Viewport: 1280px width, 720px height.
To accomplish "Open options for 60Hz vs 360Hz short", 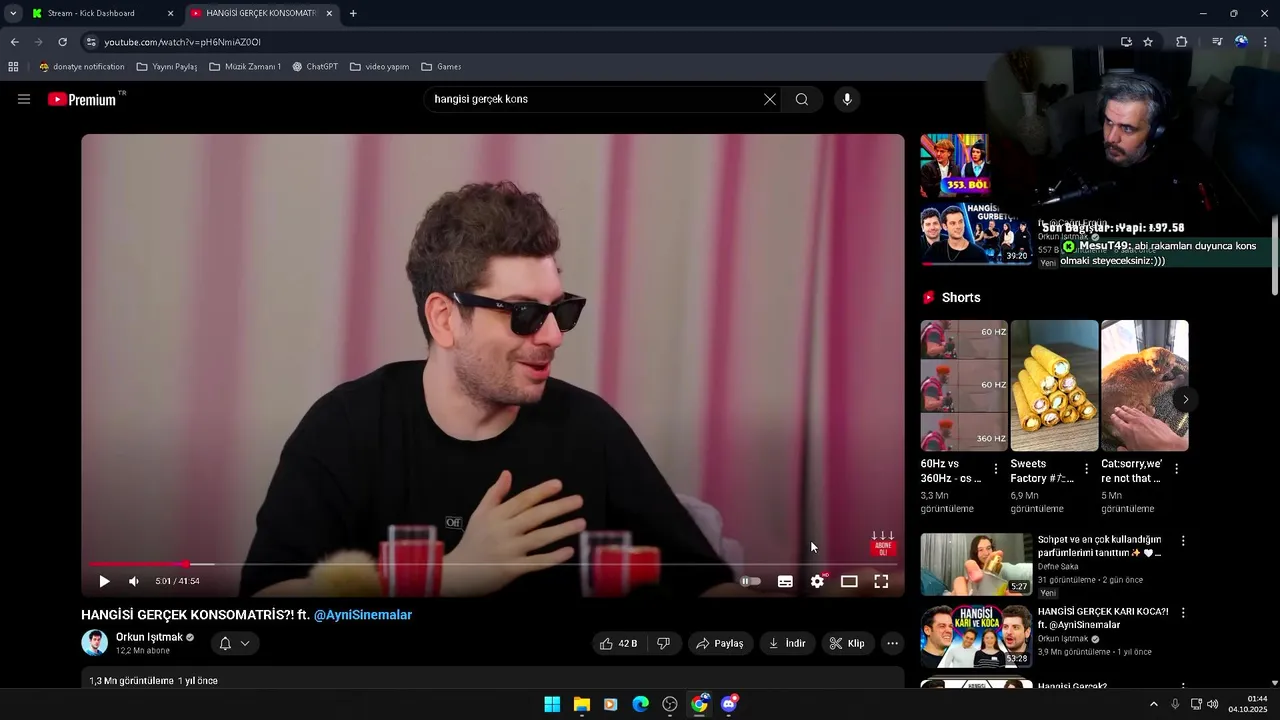I will pos(995,468).
